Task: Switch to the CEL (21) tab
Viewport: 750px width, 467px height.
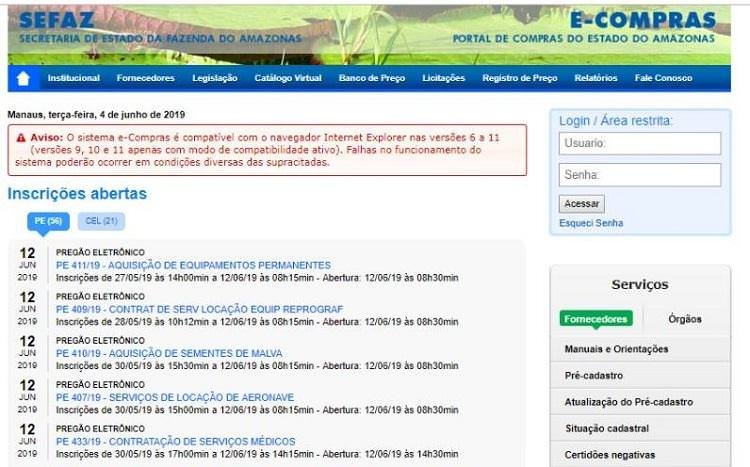Action: pos(101,221)
